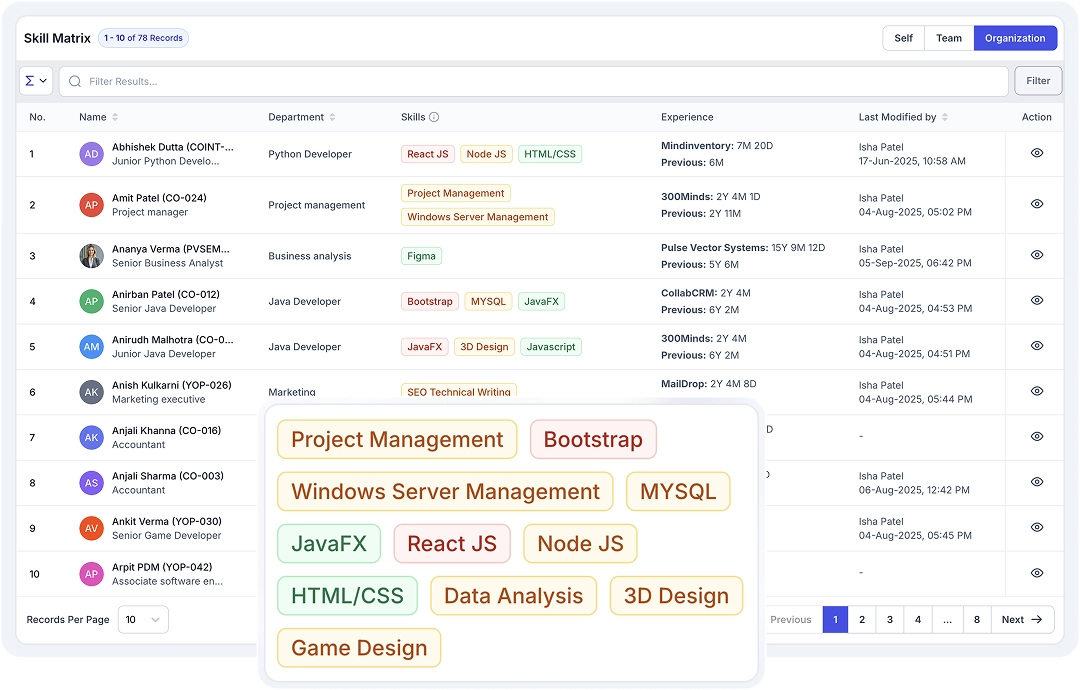Go to the Next page
Image resolution: width=1080 pixels, height=690 pixels.
point(1022,620)
